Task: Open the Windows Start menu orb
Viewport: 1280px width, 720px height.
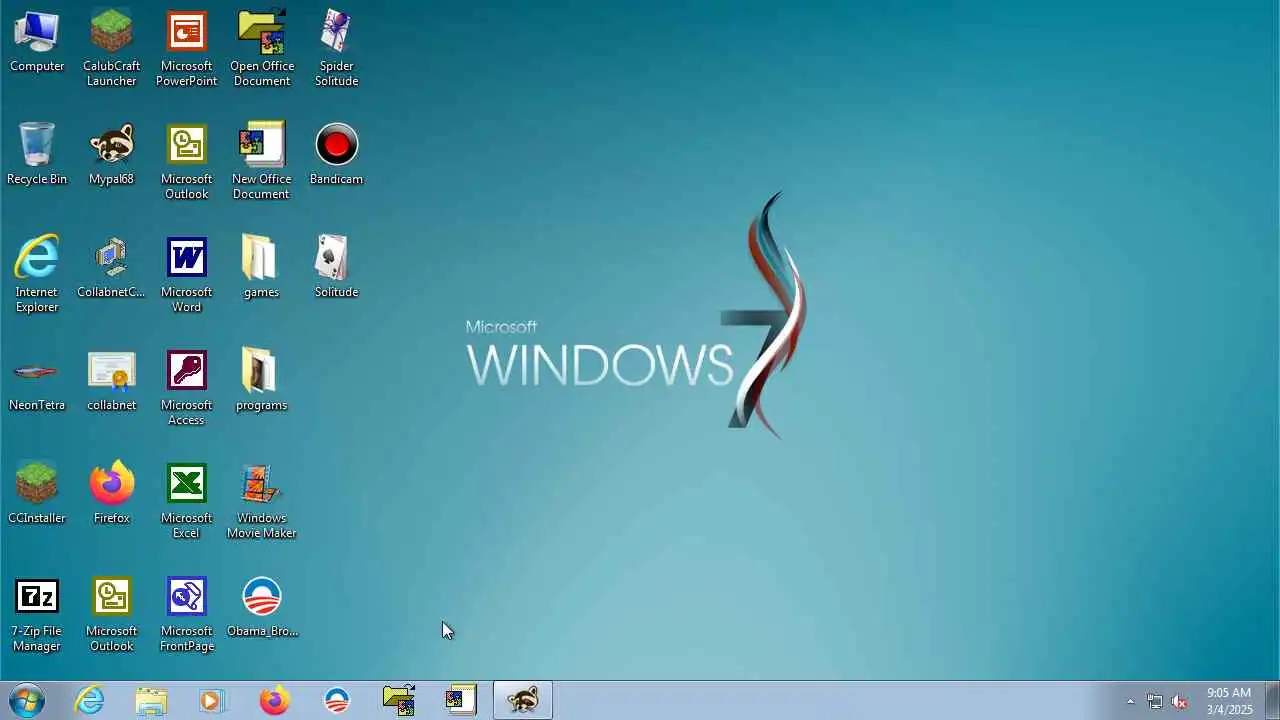Action: [x=26, y=700]
